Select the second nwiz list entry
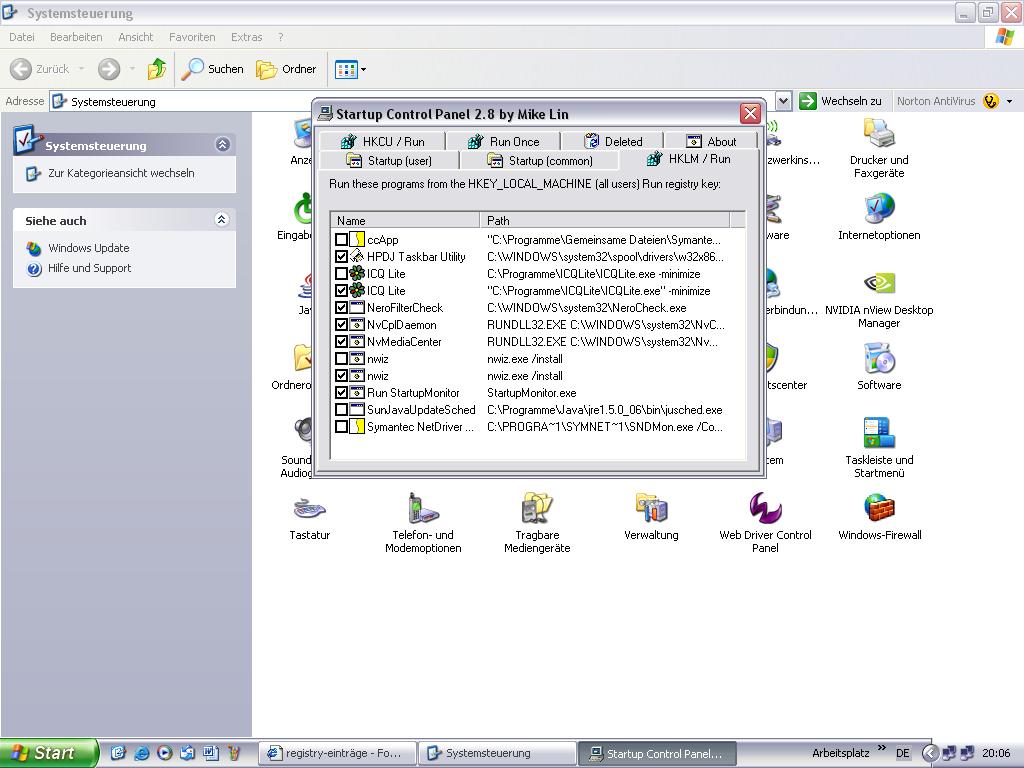Image resolution: width=1024 pixels, height=768 pixels. coord(377,376)
